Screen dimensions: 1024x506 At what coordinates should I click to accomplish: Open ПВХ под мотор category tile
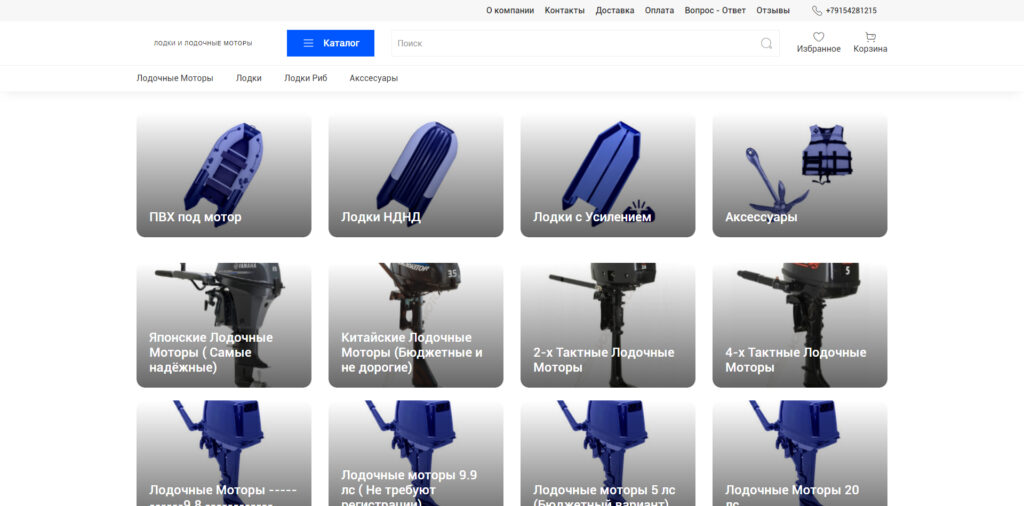pos(224,176)
